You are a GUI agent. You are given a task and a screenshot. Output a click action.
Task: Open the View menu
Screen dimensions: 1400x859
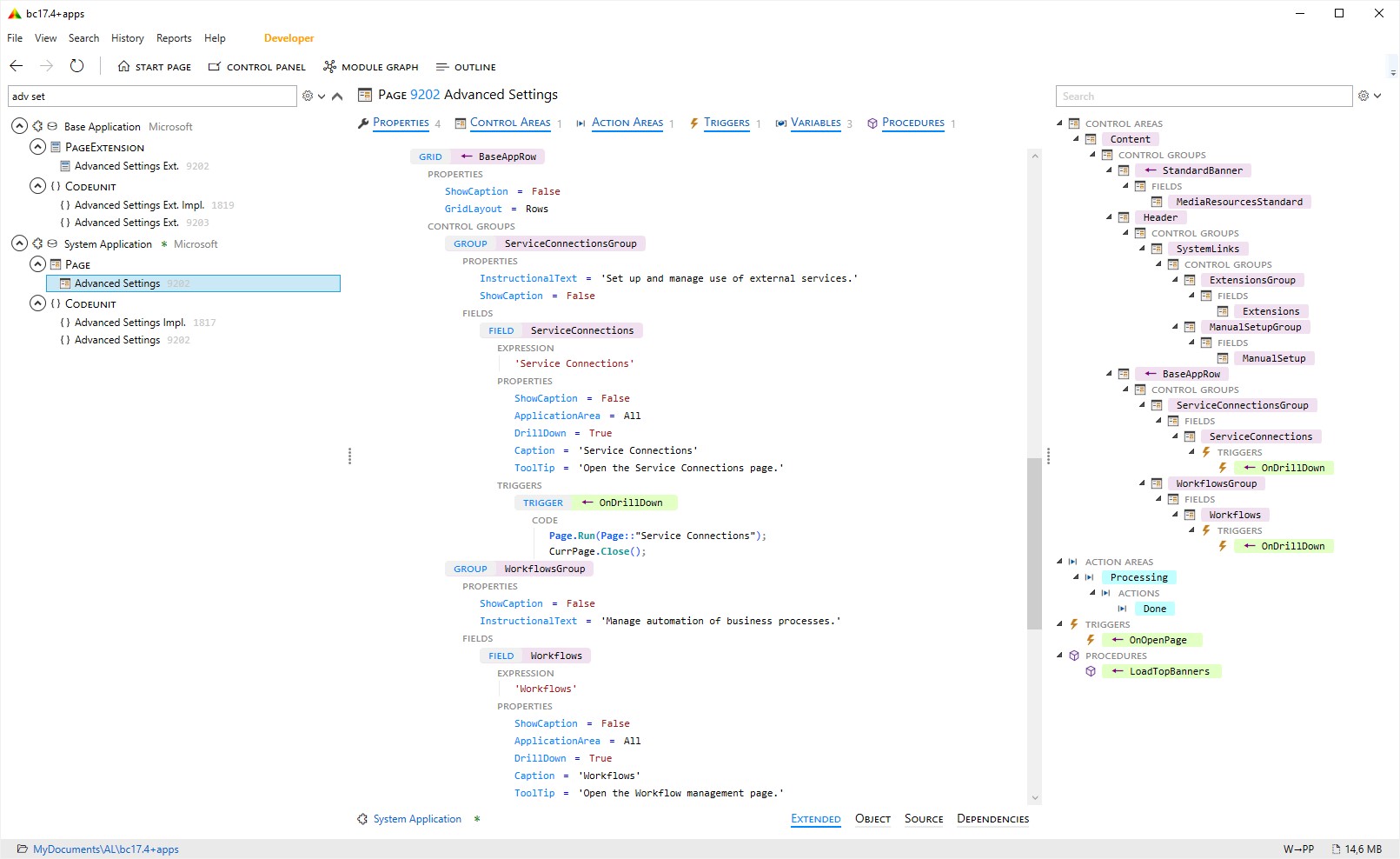45,38
